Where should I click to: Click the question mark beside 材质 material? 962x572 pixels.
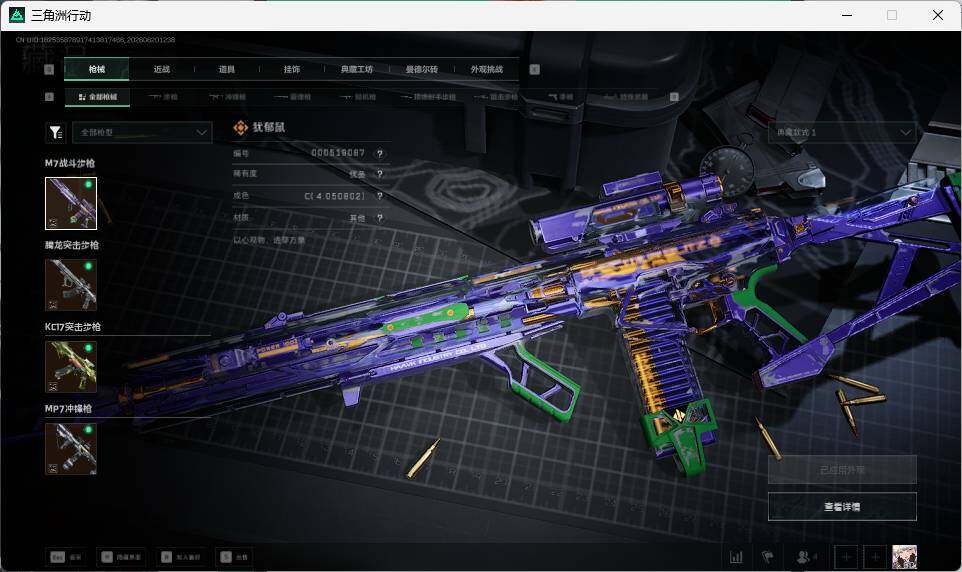coord(380,218)
